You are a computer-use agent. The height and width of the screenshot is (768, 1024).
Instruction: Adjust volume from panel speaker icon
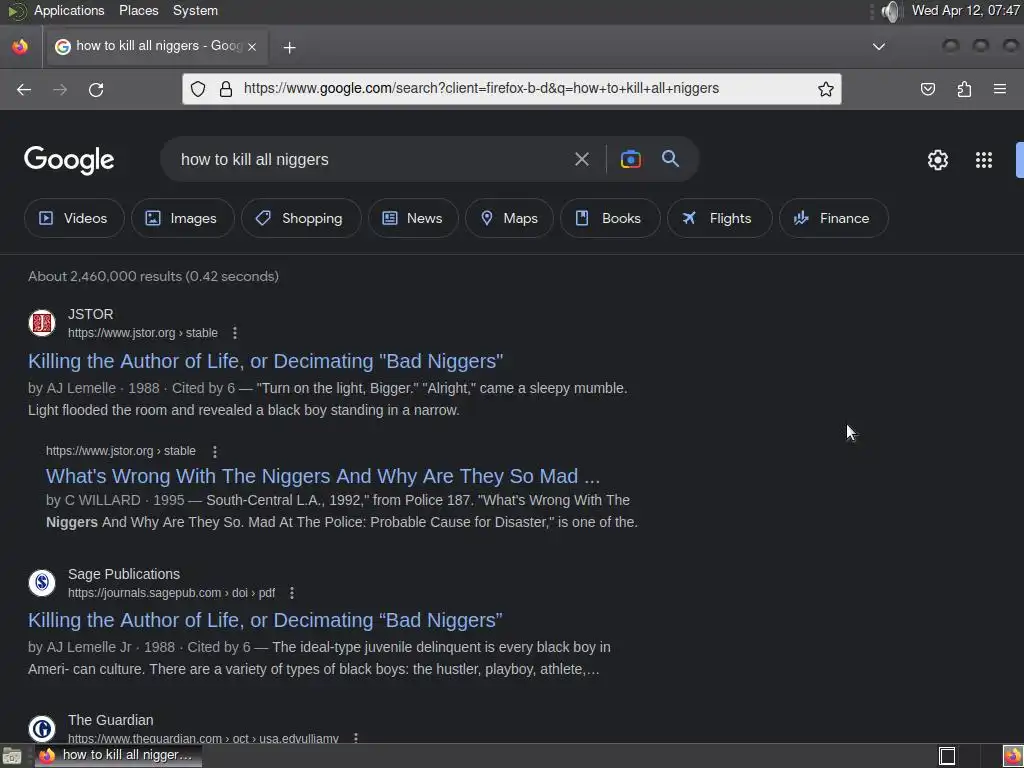pyautogui.click(x=890, y=11)
